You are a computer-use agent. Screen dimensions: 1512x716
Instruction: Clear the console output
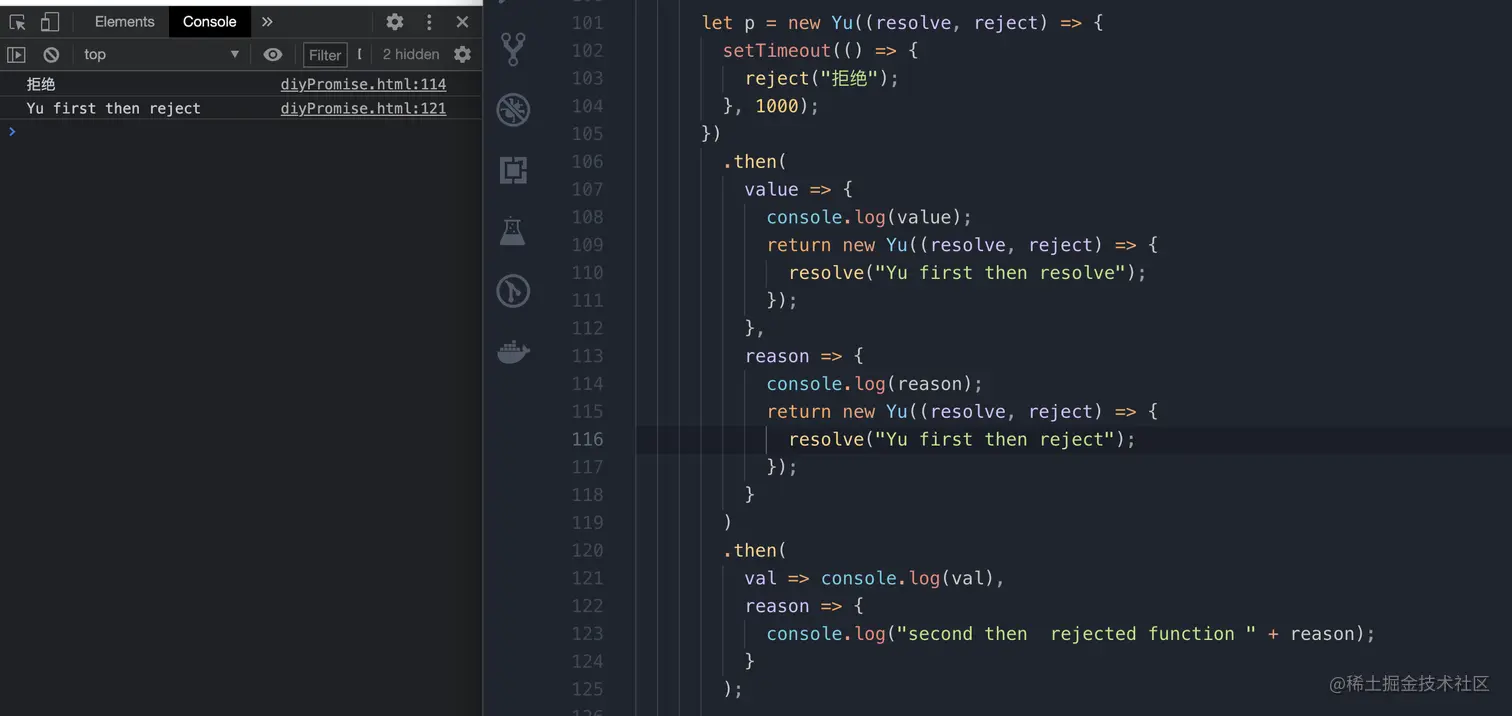coord(51,54)
